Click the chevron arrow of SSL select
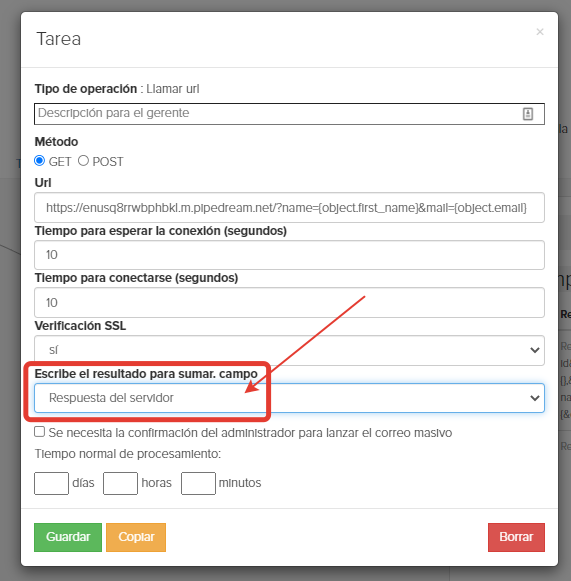 point(534,350)
